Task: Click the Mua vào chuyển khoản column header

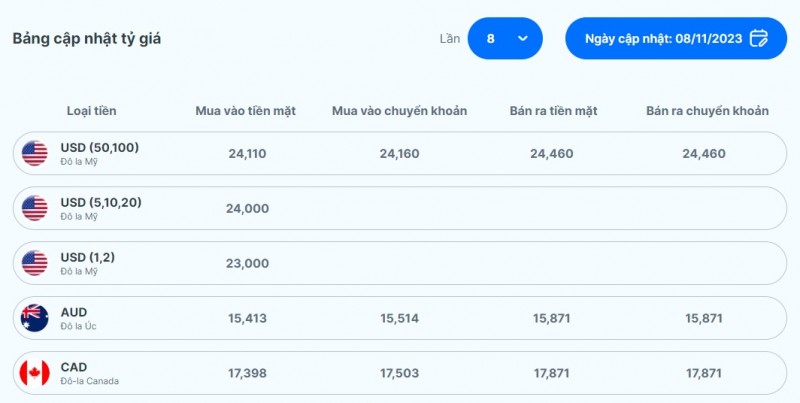Action: [399, 111]
